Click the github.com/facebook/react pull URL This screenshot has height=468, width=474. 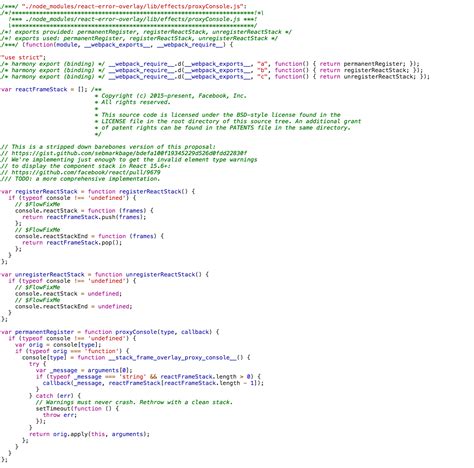coord(86,172)
